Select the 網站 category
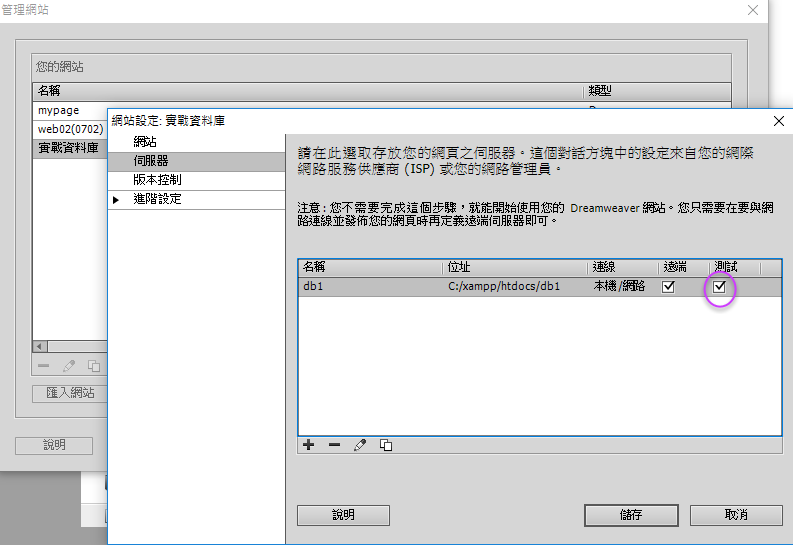Screen dimensions: 793x545 pos(145,142)
